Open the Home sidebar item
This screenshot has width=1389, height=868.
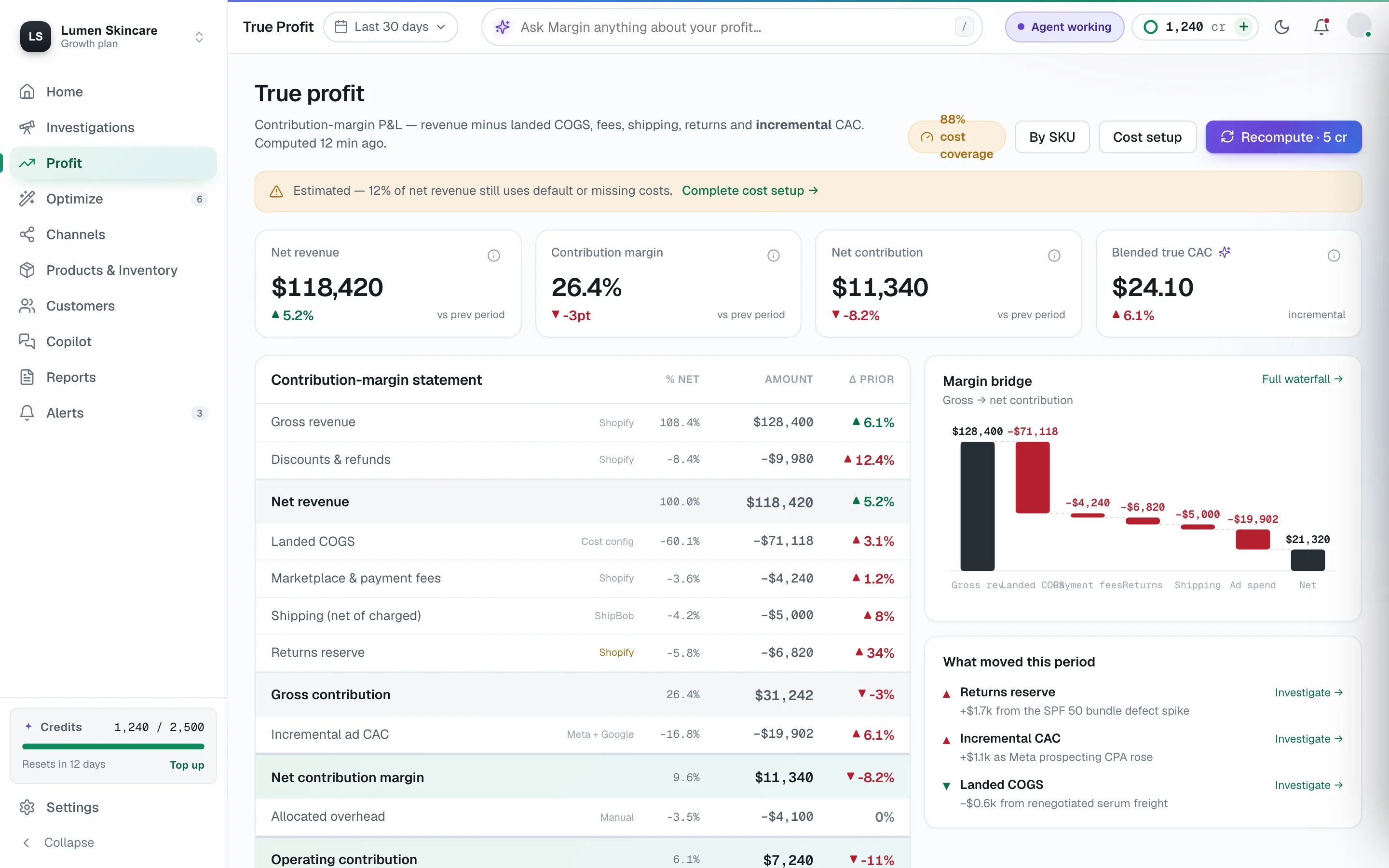point(113,92)
